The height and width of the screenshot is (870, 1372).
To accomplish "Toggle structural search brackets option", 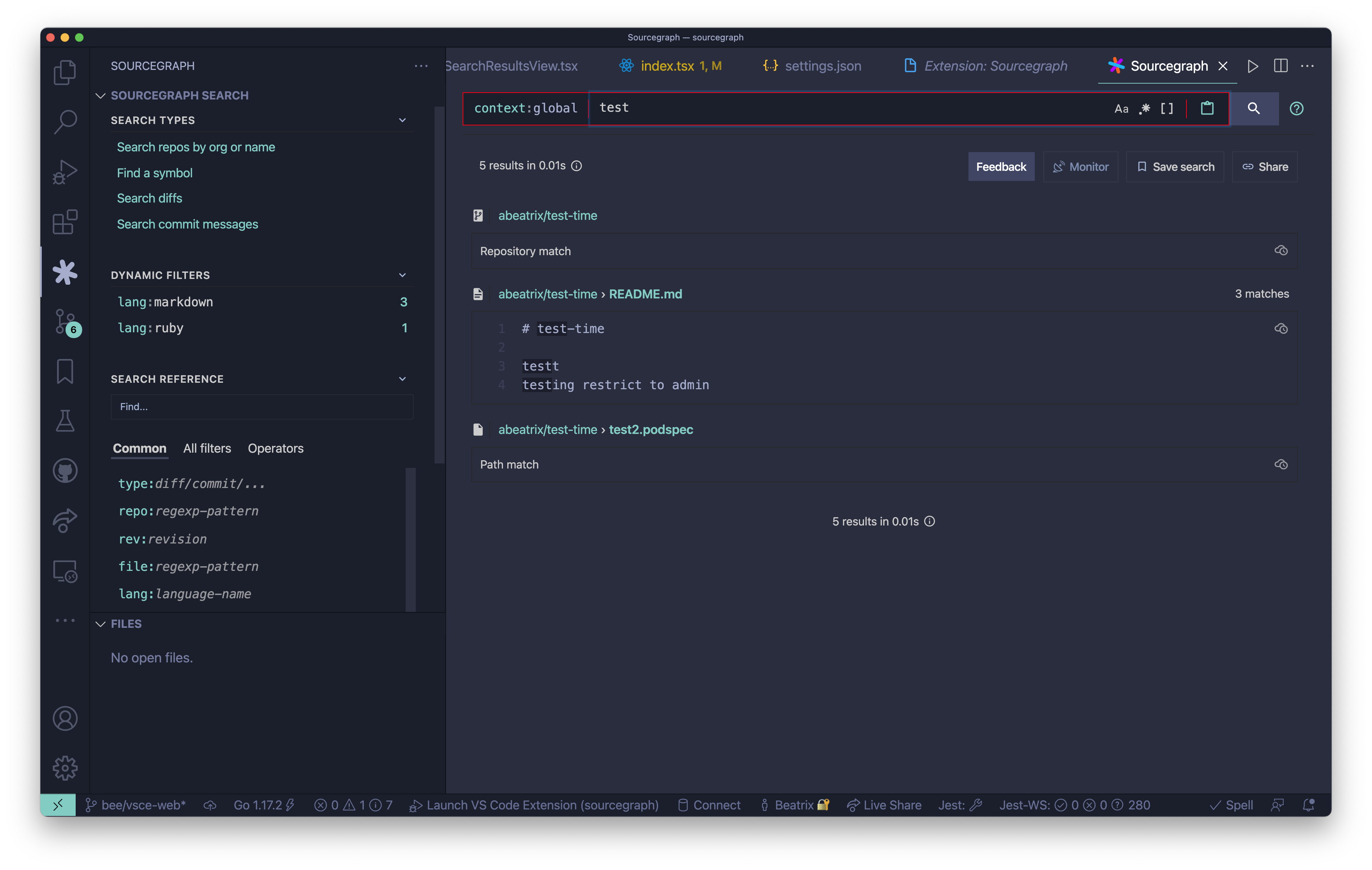I will pyautogui.click(x=1167, y=109).
